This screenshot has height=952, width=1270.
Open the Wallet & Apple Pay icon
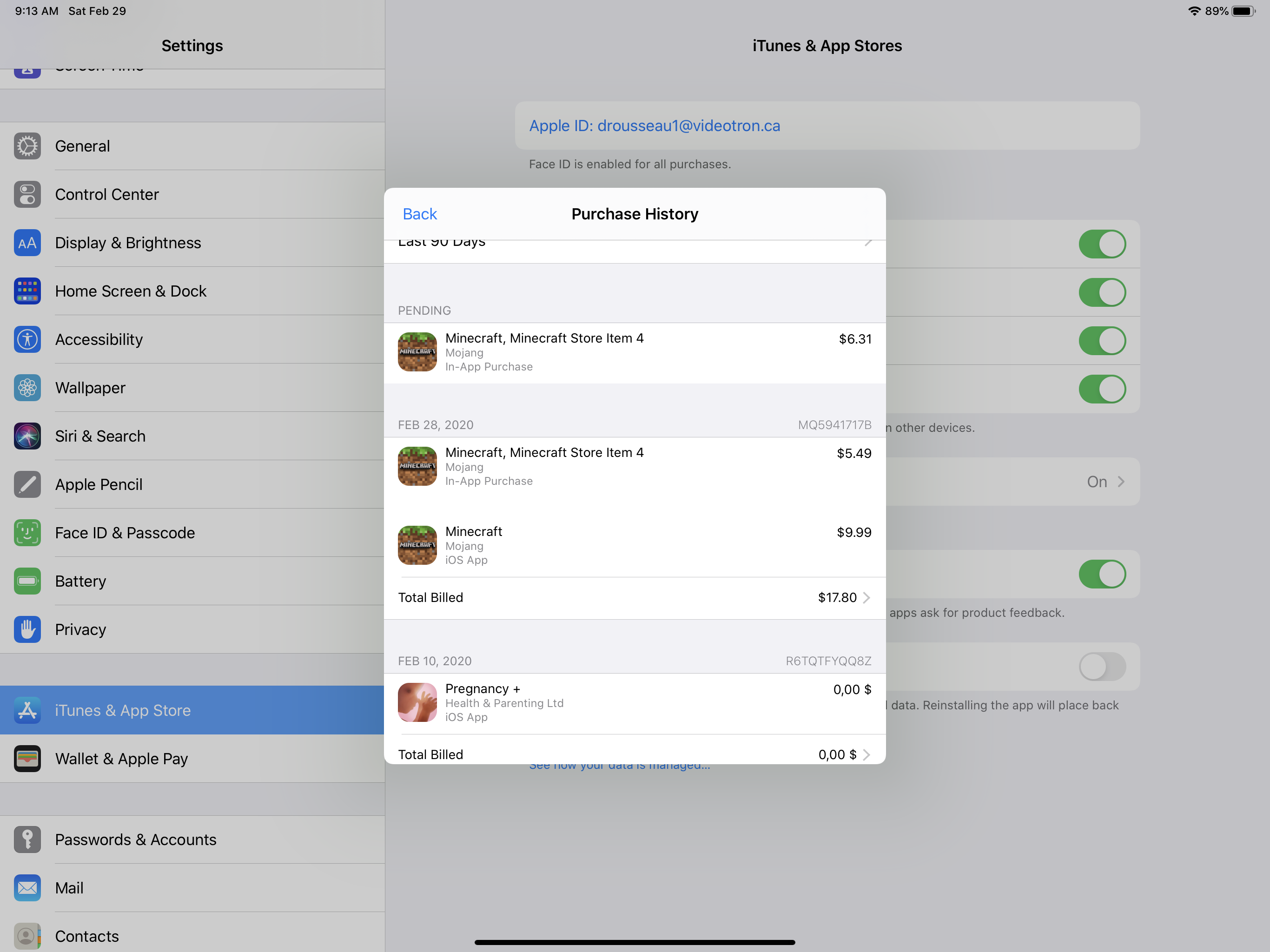coord(27,759)
